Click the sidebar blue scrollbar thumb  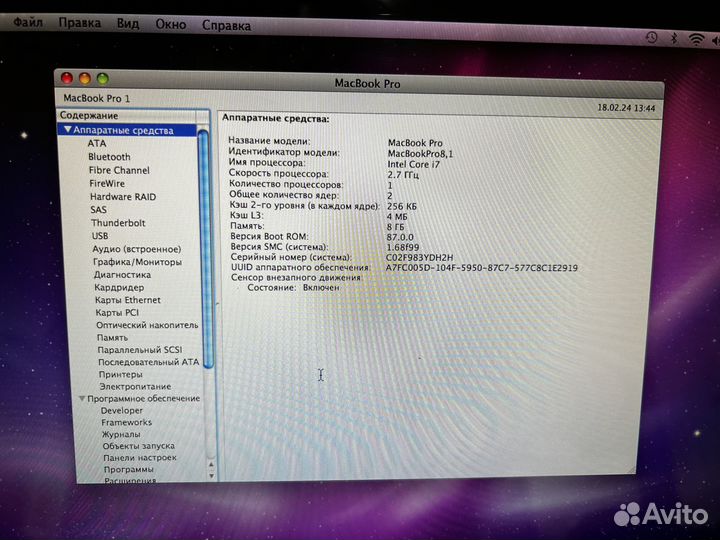point(205,248)
